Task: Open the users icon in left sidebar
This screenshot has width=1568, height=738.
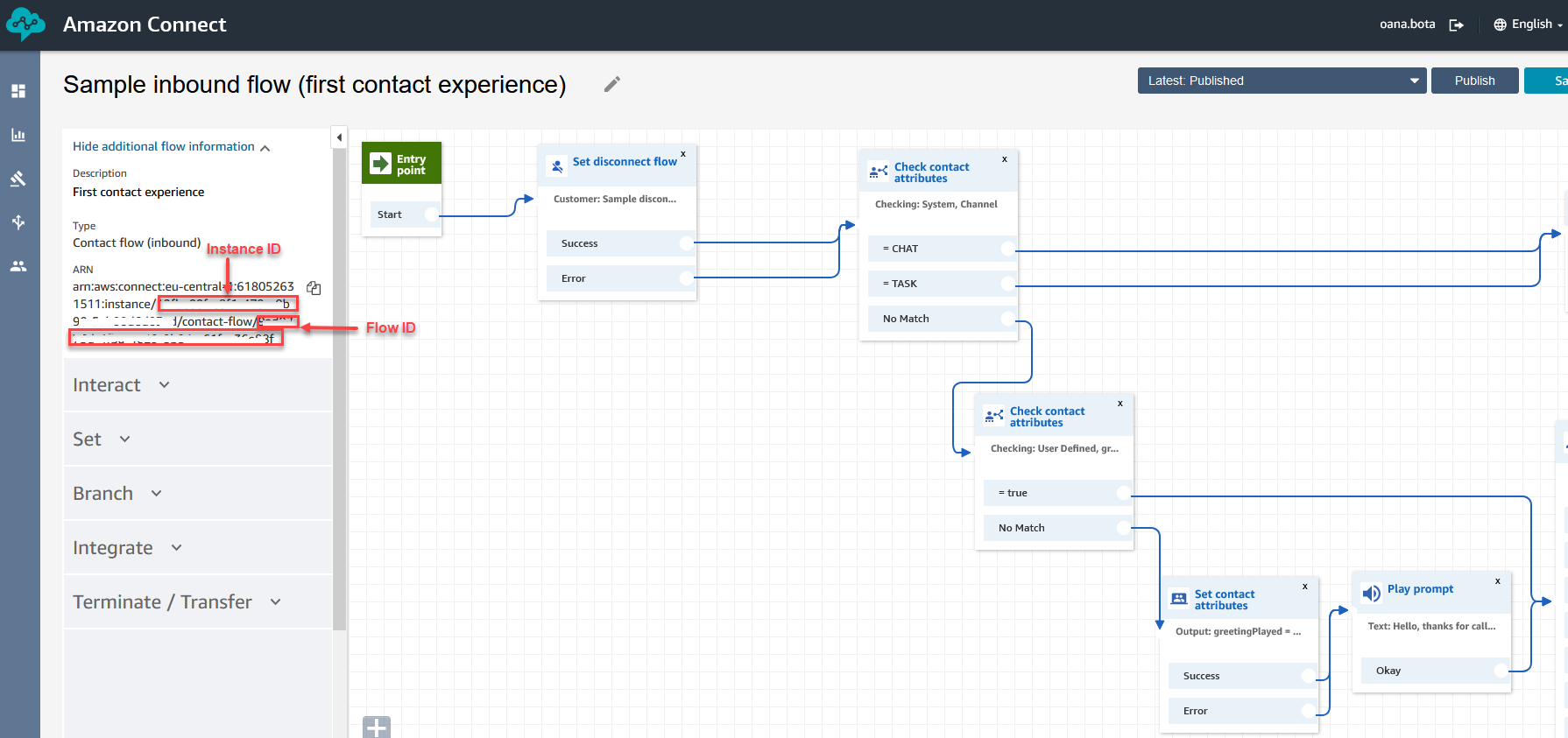Action: (x=18, y=266)
